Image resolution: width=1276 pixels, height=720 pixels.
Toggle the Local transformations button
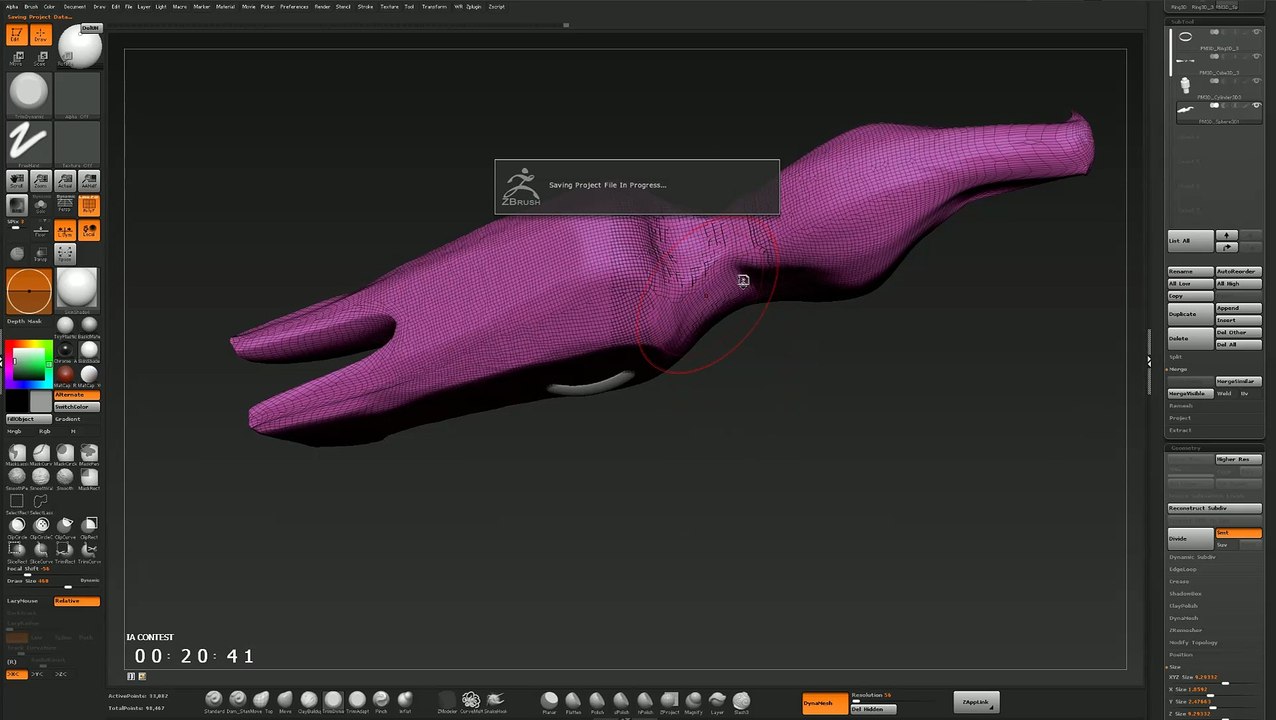click(89, 230)
